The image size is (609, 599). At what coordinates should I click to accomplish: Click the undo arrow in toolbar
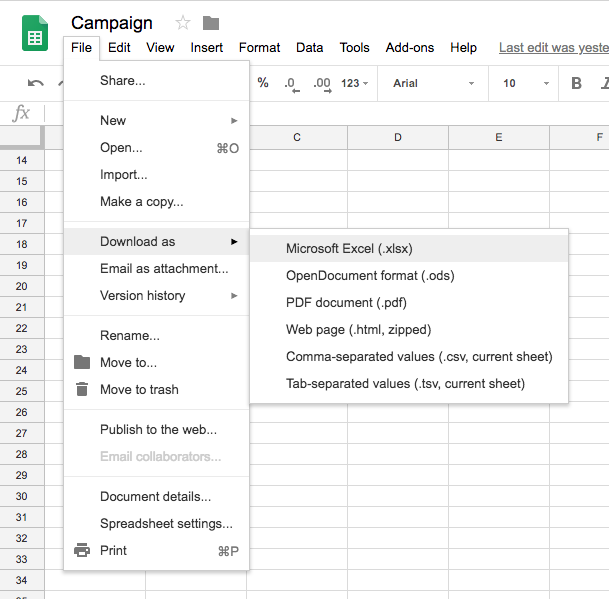(36, 83)
